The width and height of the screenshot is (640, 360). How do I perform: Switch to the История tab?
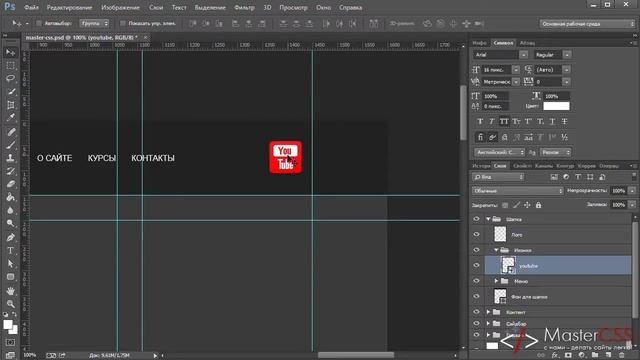(481, 166)
